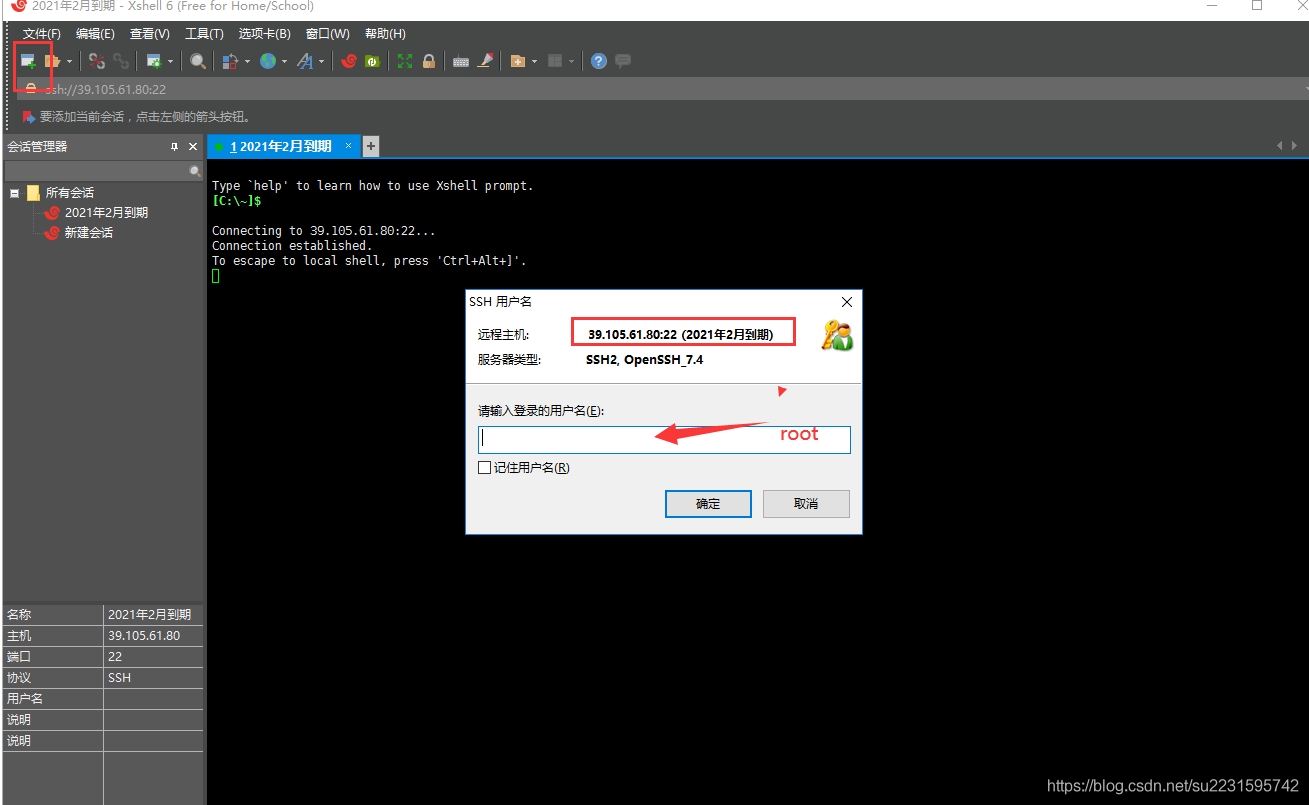Image resolution: width=1309 pixels, height=805 pixels.
Task: Click the new folder plus icon
Action: [x=518, y=61]
